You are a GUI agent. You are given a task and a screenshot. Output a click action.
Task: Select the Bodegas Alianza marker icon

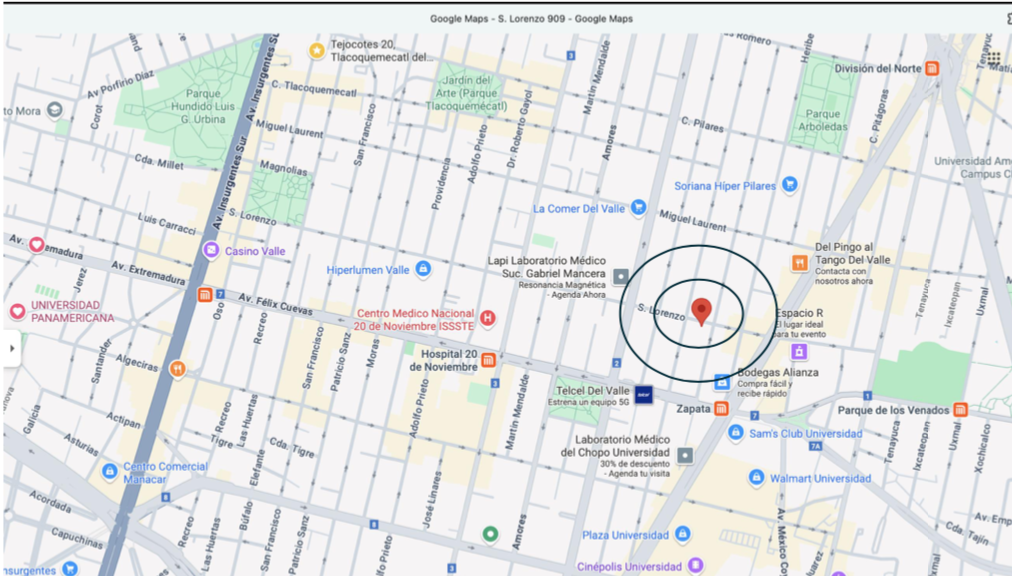click(722, 382)
